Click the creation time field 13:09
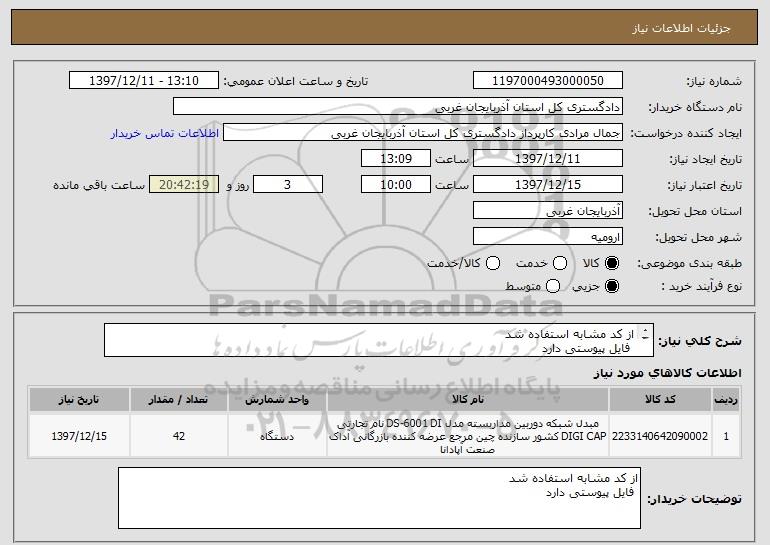 point(396,159)
